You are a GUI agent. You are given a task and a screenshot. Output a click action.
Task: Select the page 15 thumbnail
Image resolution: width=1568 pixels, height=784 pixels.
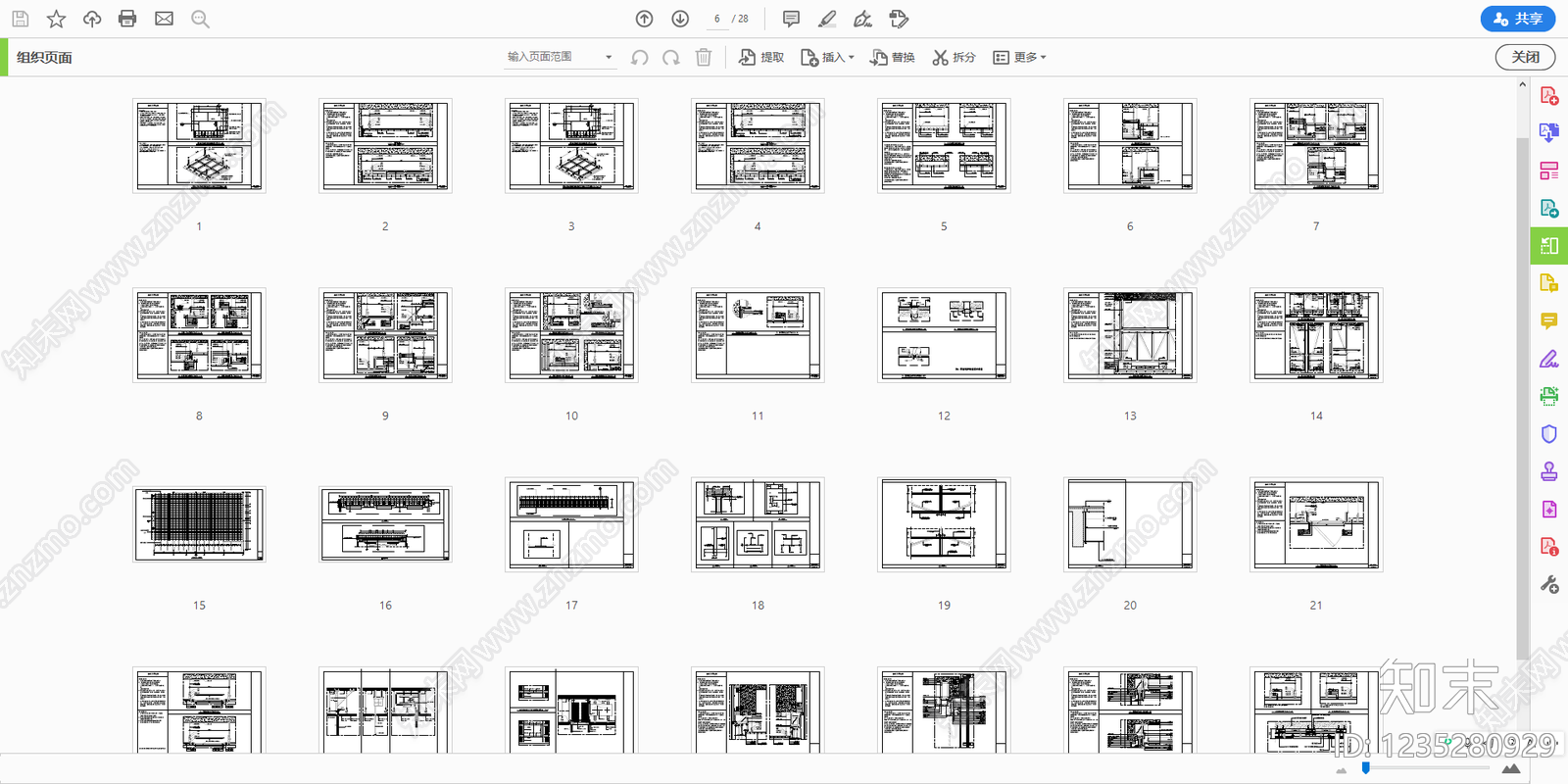[199, 524]
